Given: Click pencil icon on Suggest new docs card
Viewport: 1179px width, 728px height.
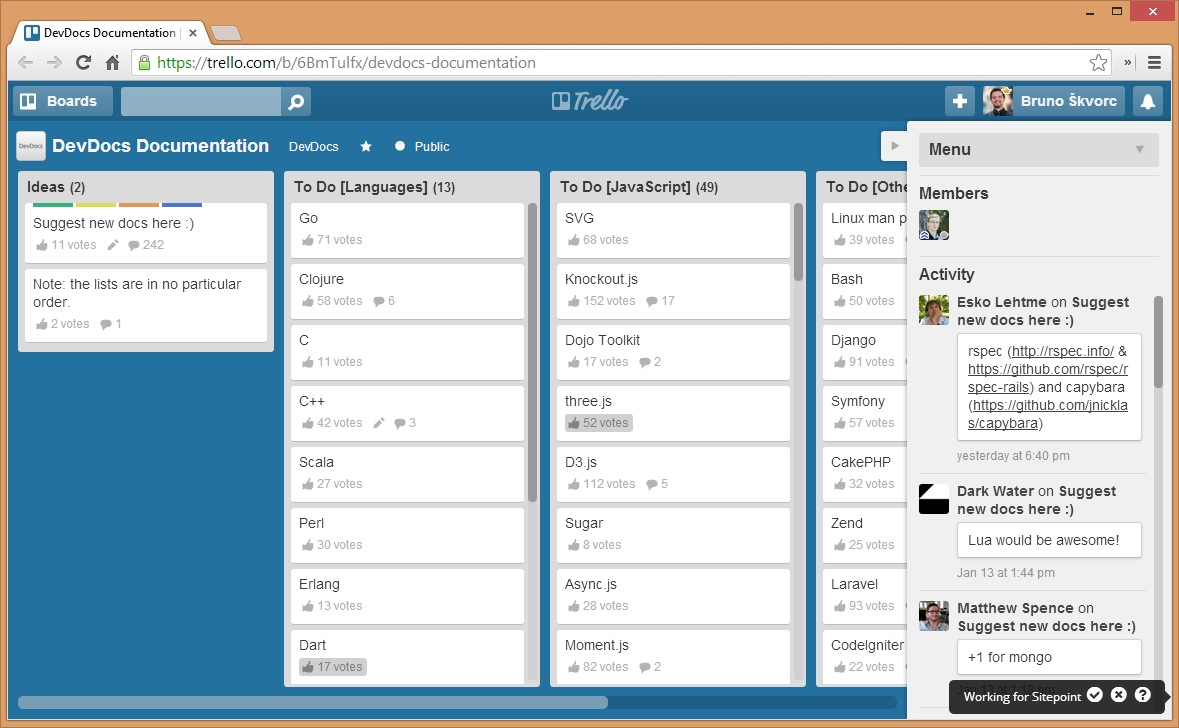Looking at the screenshot, I should click(x=113, y=245).
